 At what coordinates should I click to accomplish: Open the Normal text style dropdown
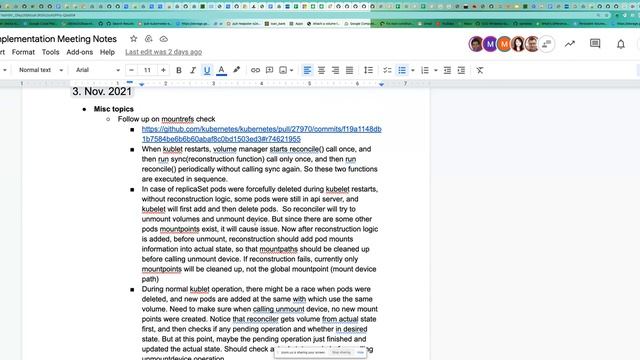click(40, 70)
